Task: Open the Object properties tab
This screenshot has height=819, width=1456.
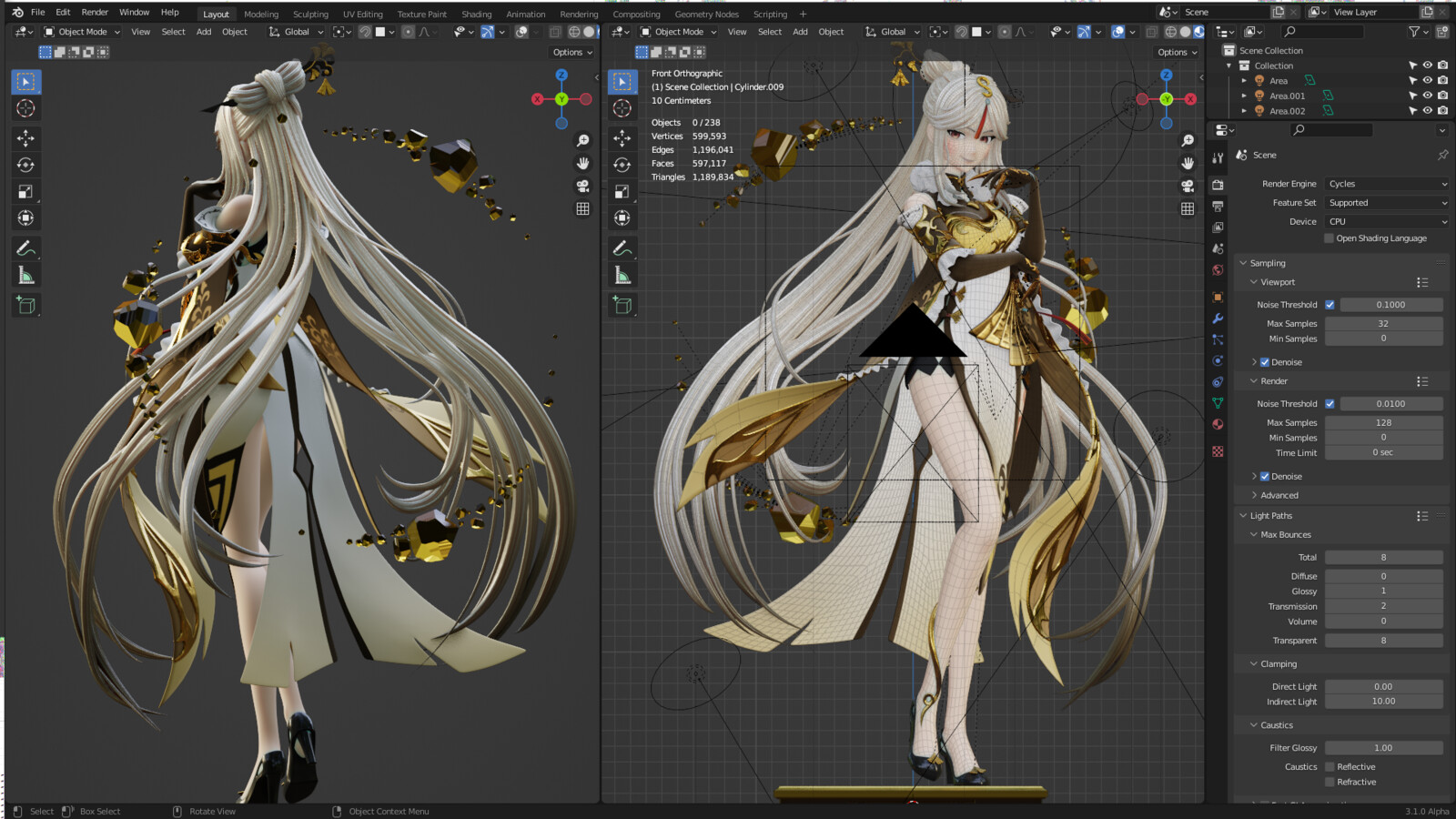Action: point(1218,297)
